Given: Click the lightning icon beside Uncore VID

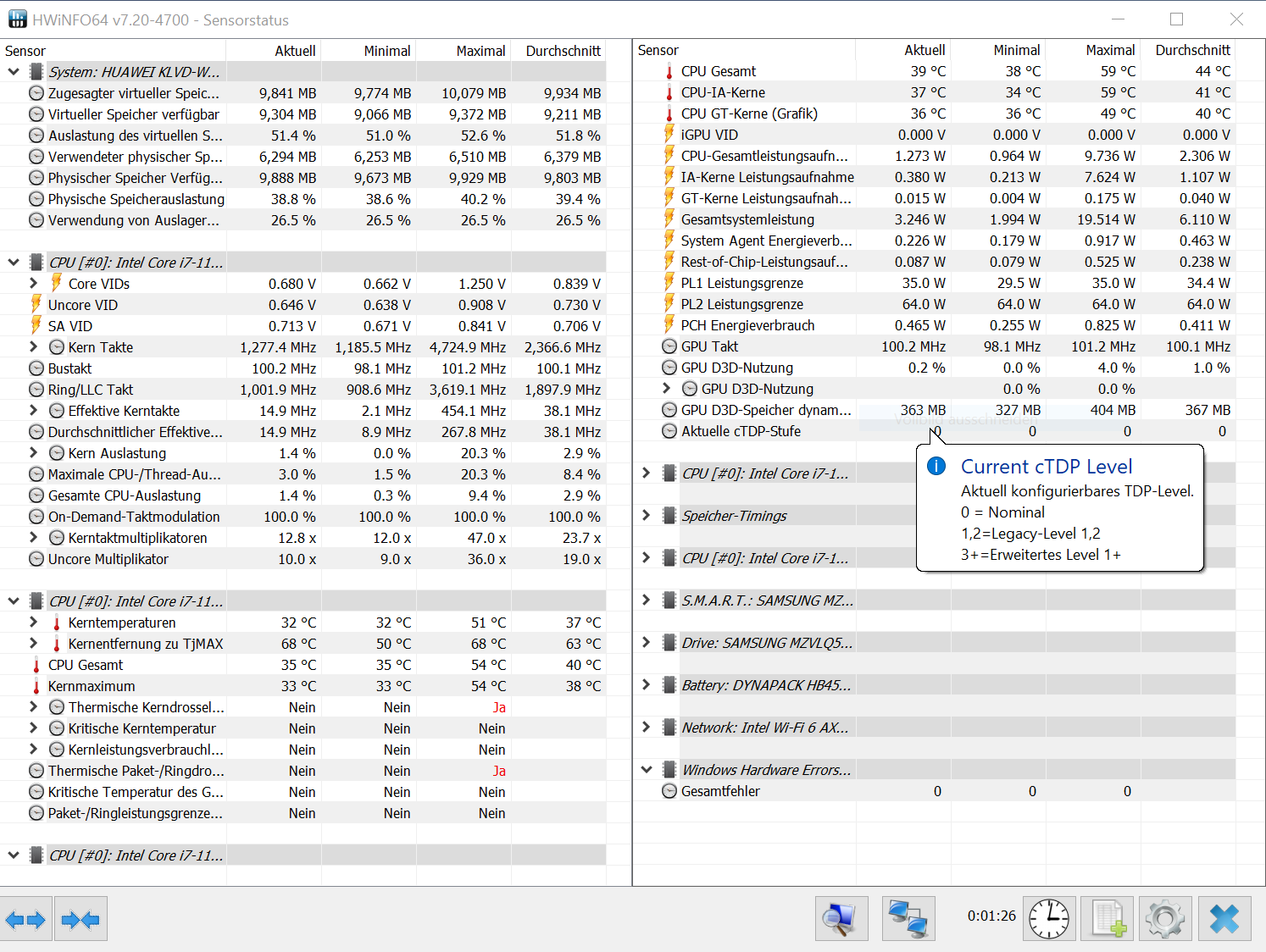Looking at the screenshot, I should pyautogui.click(x=36, y=304).
